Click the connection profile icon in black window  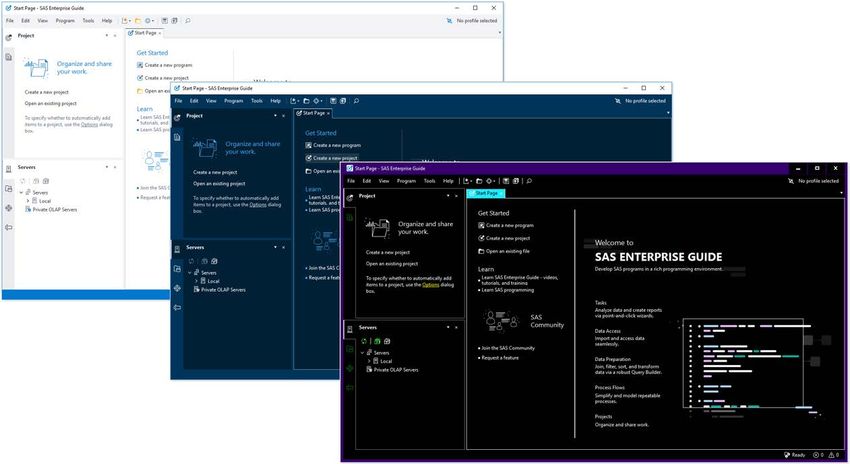pyautogui.click(x=790, y=181)
